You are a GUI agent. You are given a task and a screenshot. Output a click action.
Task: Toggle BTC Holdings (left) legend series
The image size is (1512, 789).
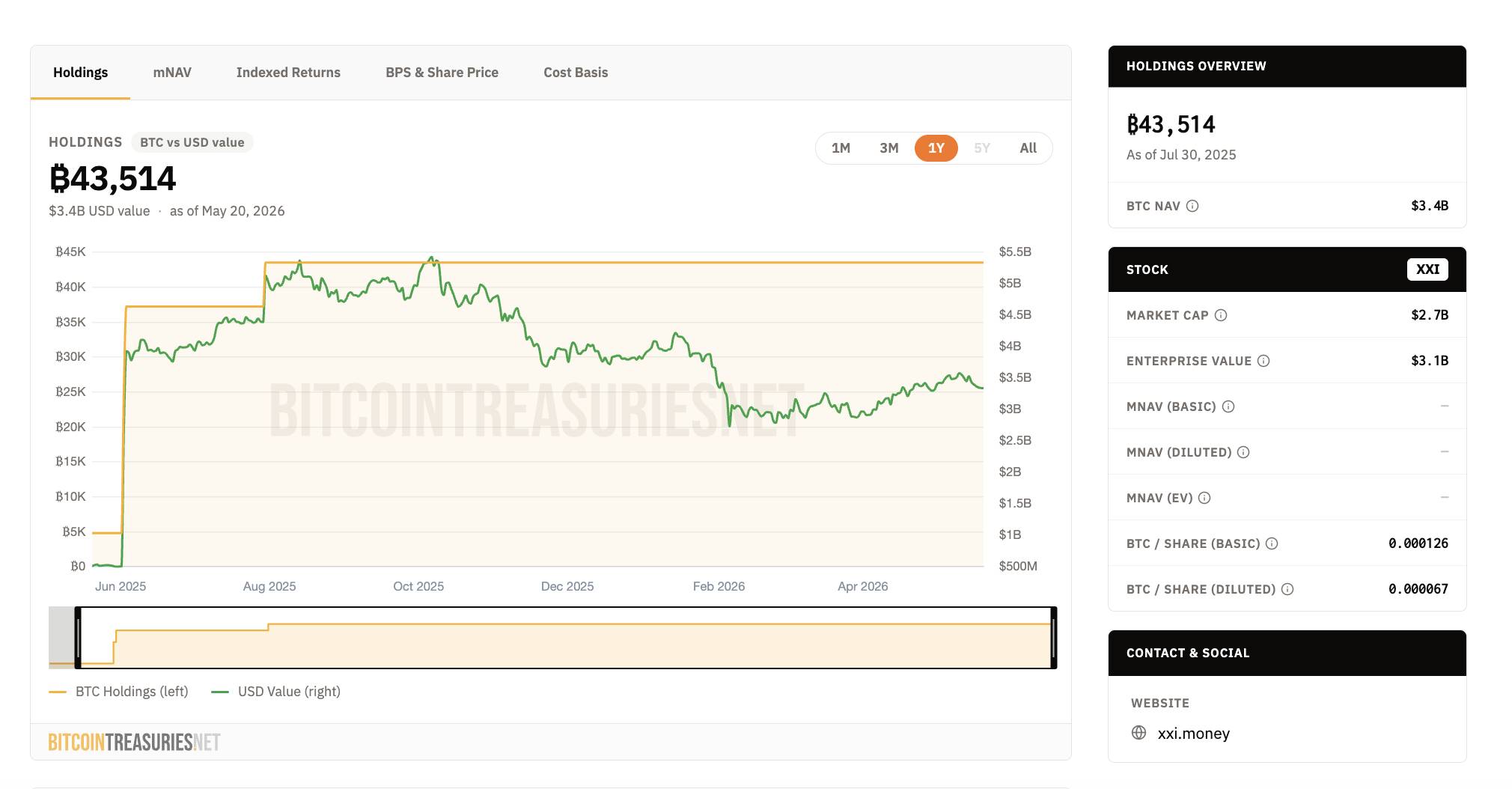click(118, 692)
